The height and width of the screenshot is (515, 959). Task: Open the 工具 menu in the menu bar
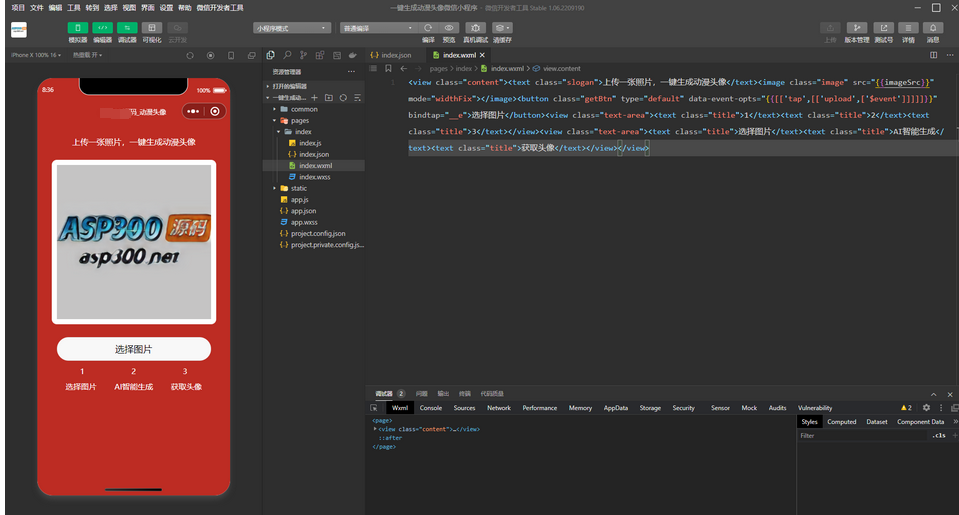(74, 7)
